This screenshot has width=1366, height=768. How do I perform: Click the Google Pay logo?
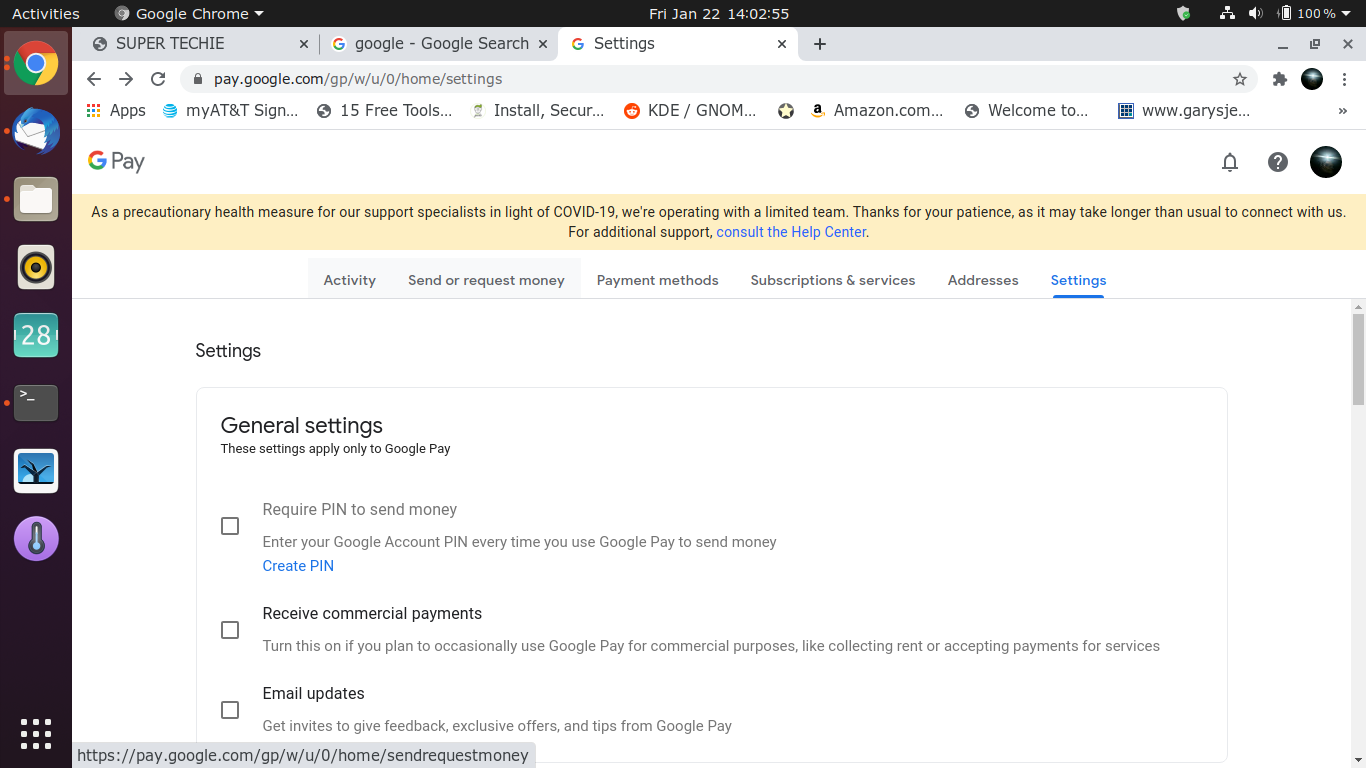(116, 161)
